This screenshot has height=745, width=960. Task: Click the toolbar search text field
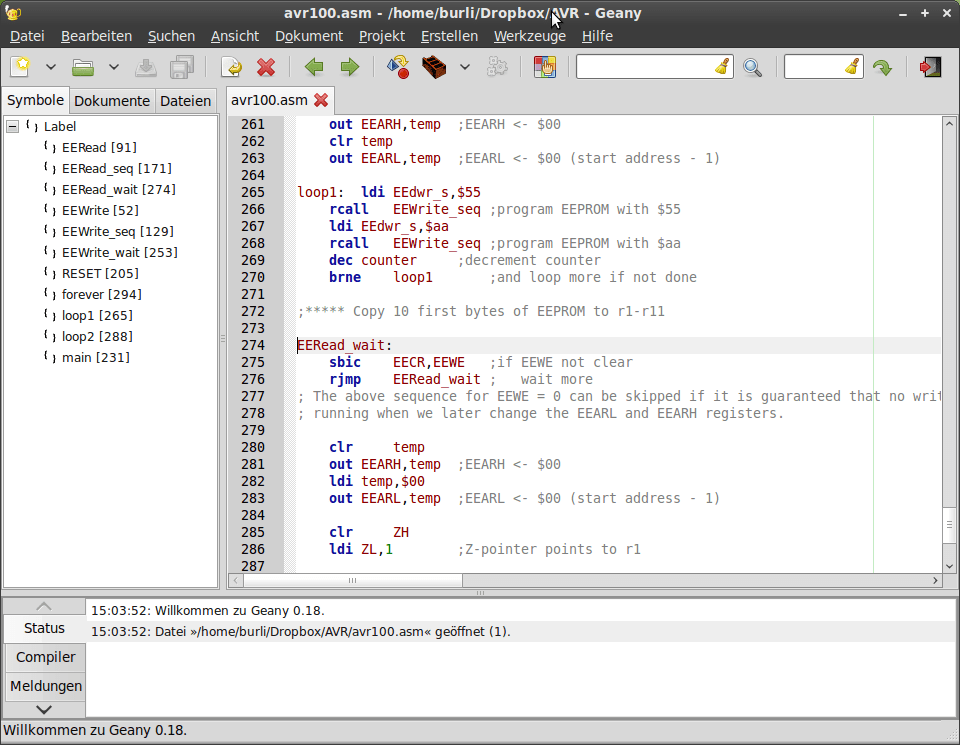[645, 67]
